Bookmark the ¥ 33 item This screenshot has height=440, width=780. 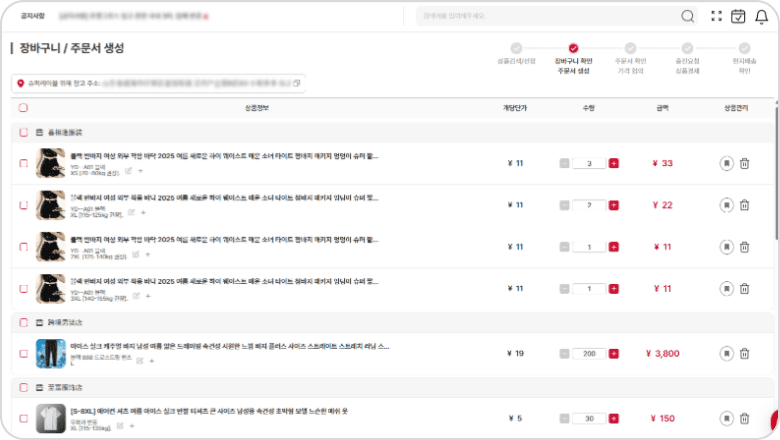(x=726, y=163)
